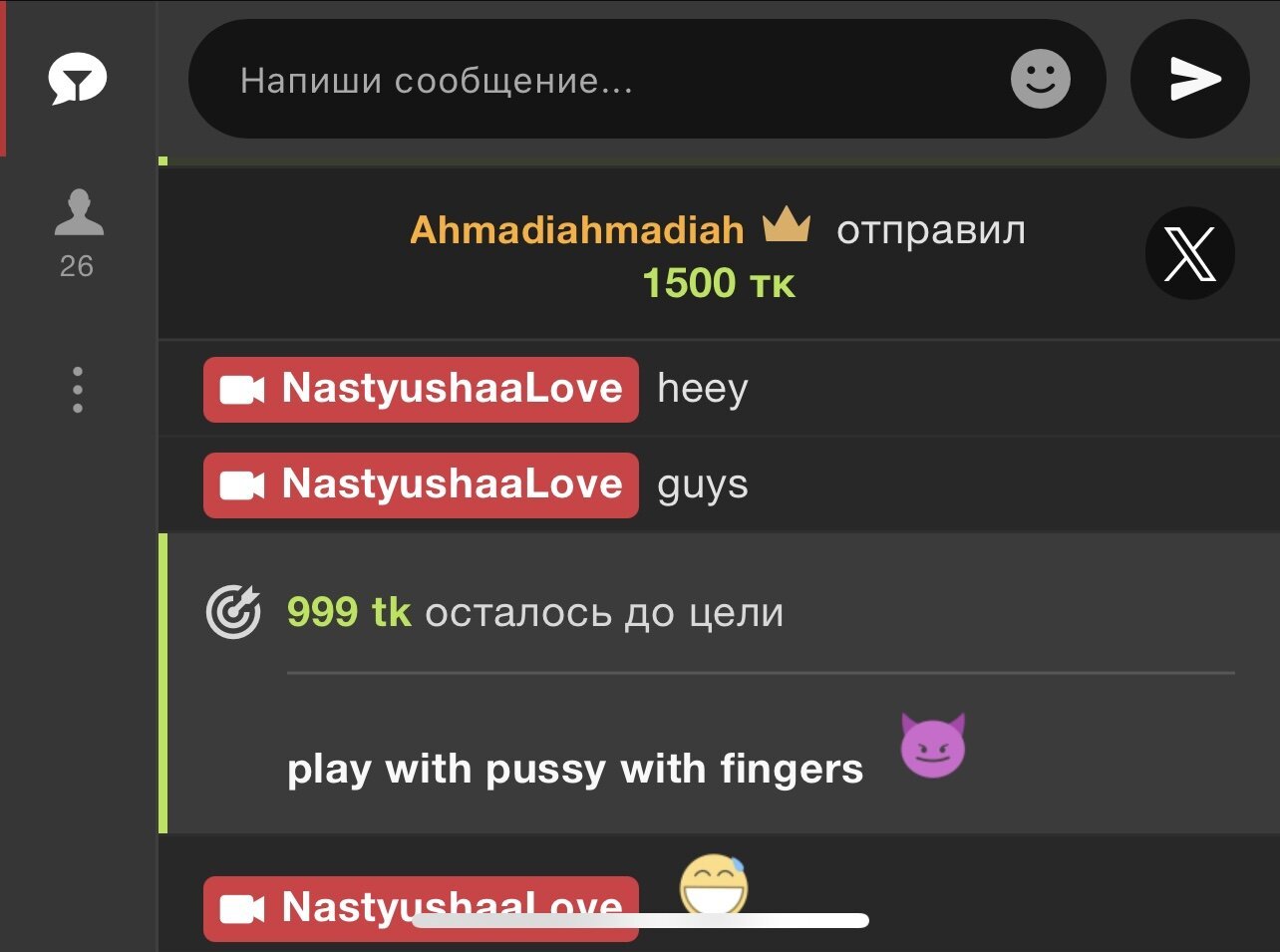Click camera icon in the 'guys' message badge

242,485
